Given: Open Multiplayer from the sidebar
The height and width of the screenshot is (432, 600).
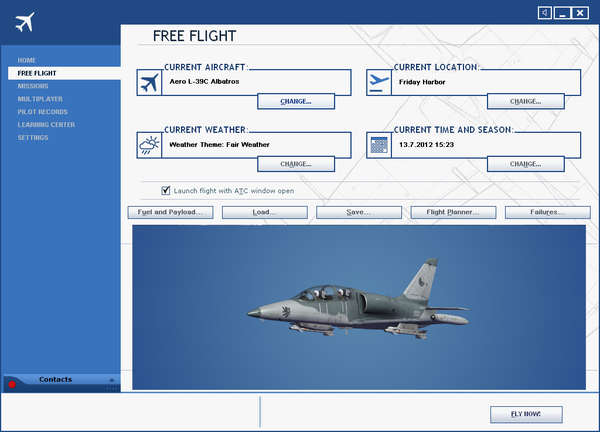Looking at the screenshot, I should tap(39, 99).
